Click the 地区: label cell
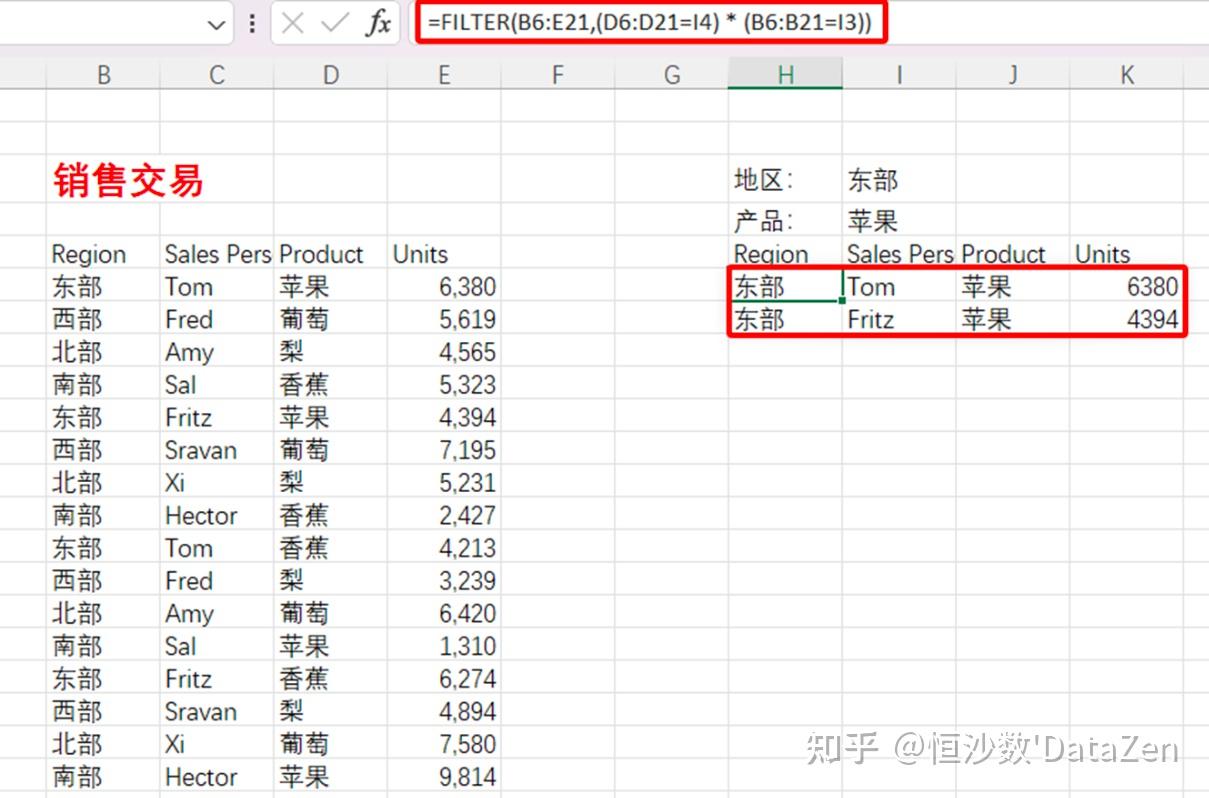 tap(764, 180)
